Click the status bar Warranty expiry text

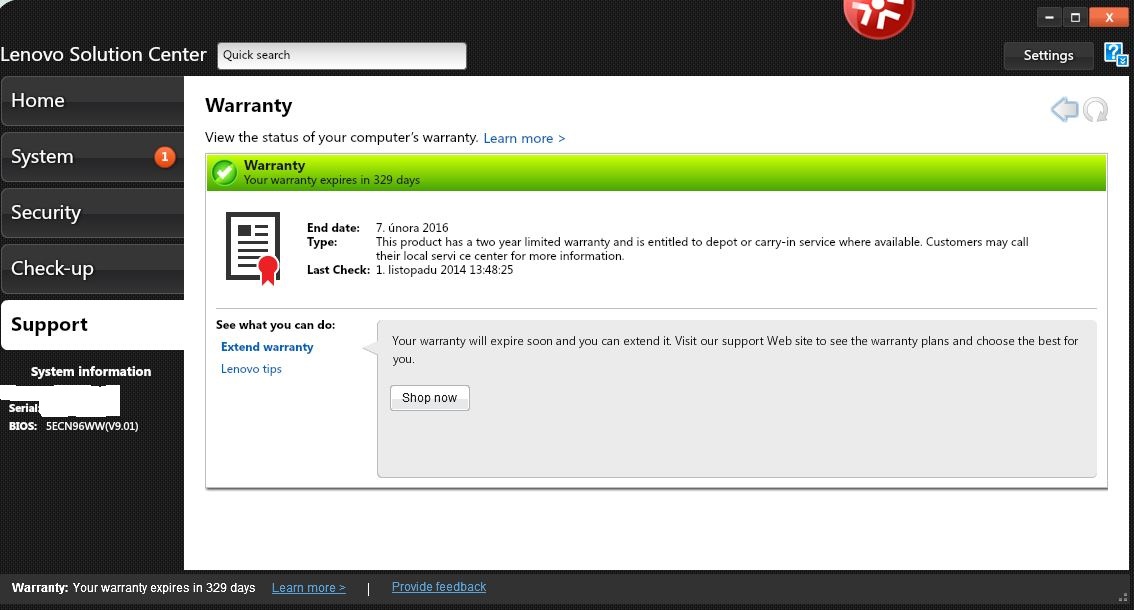[134, 588]
